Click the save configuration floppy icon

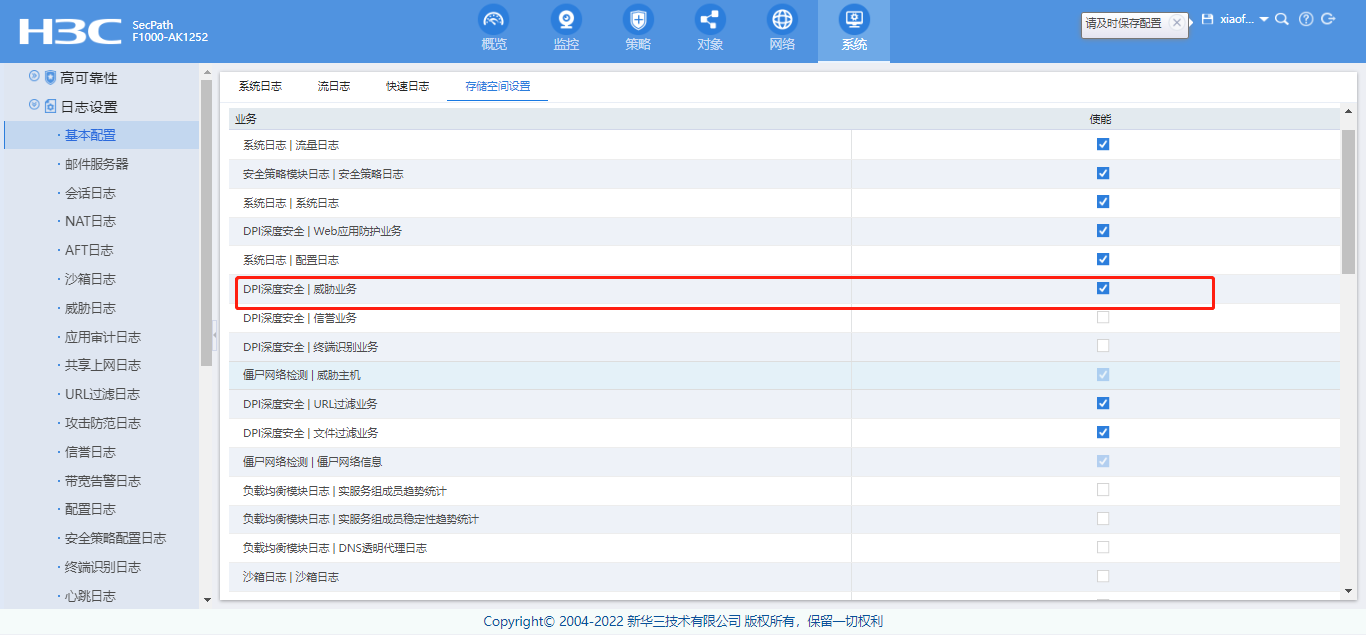[1207, 19]
